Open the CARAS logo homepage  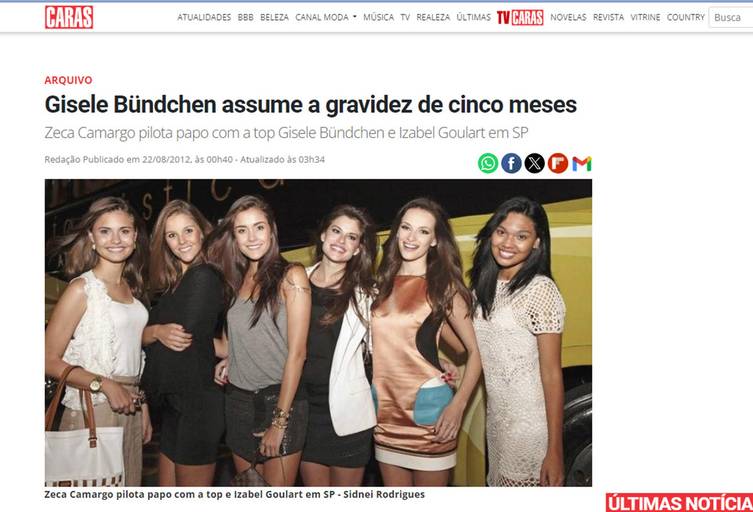(x=69, y=17)
